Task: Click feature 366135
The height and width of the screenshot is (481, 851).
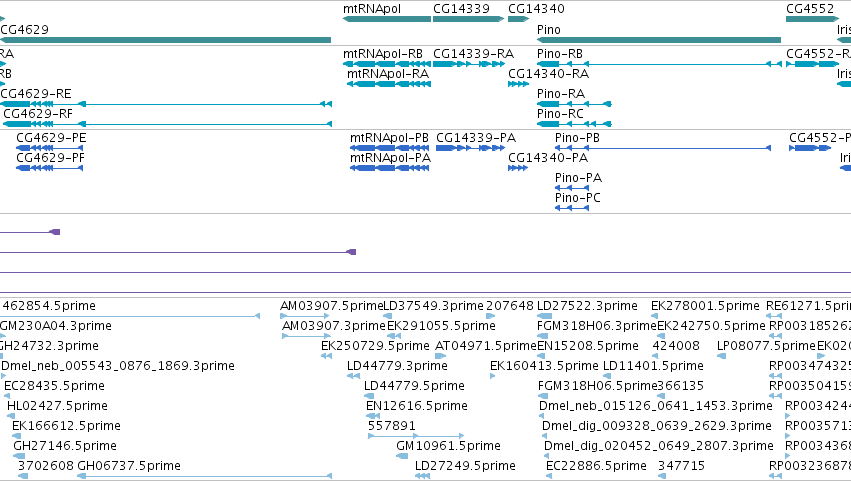Action: 681,386
